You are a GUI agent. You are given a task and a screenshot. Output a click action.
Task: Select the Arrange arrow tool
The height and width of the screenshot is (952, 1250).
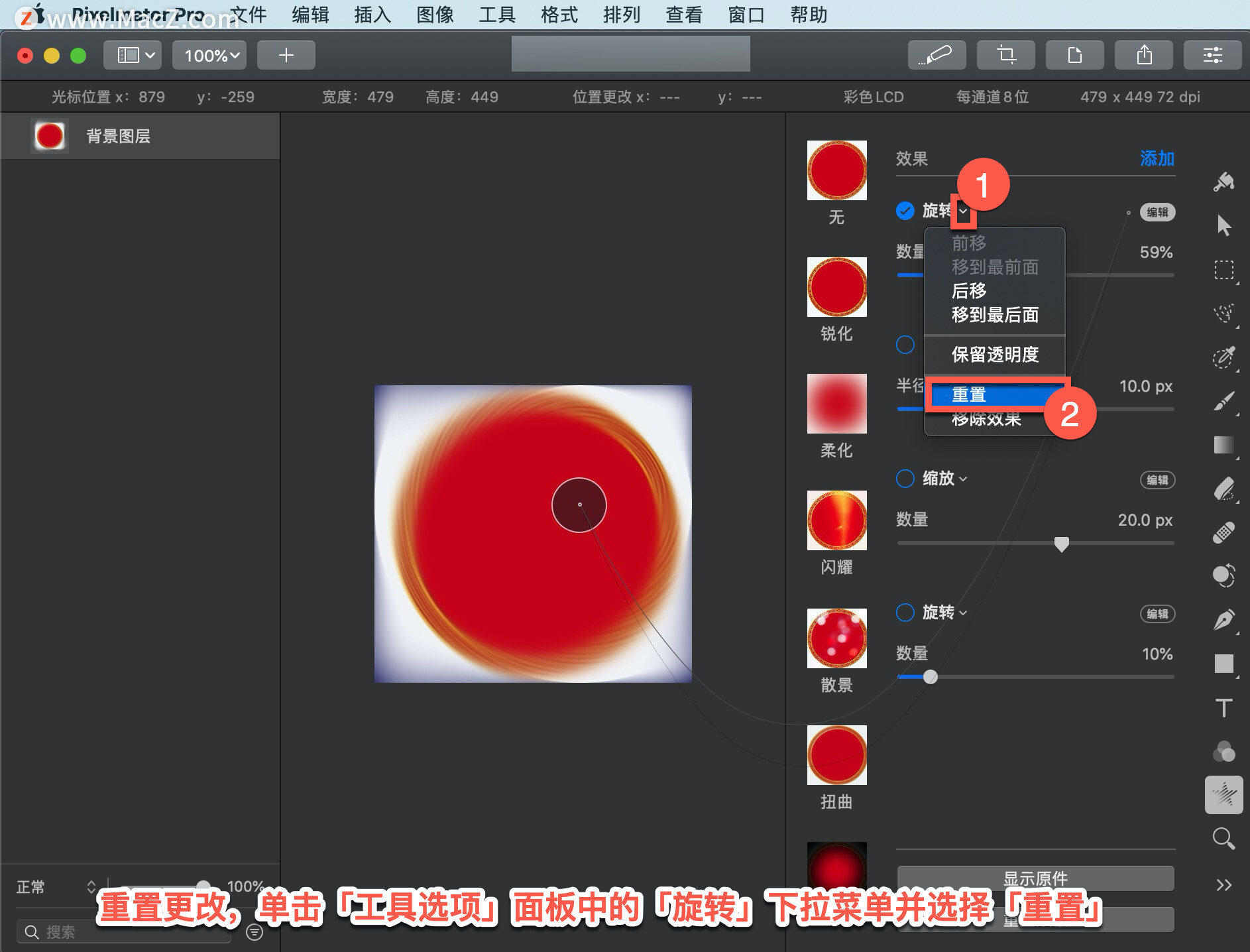(x=1223, y=225)
